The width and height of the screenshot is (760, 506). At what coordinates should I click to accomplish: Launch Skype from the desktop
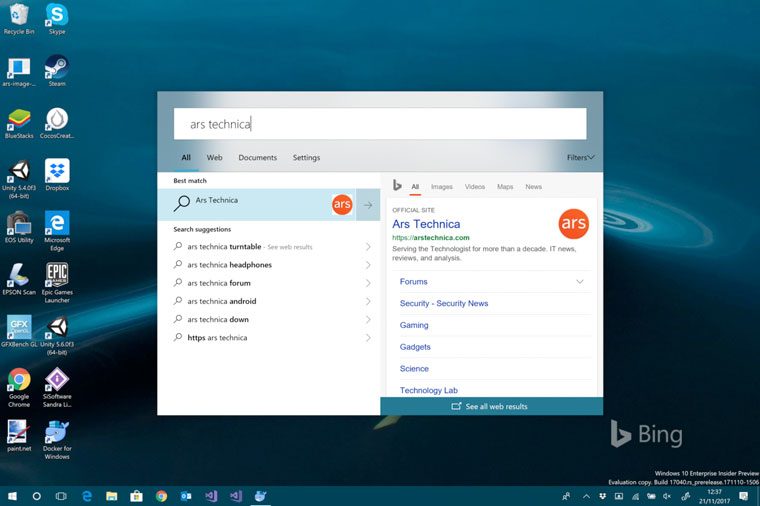pyautogui.click(x=57, y=18)
